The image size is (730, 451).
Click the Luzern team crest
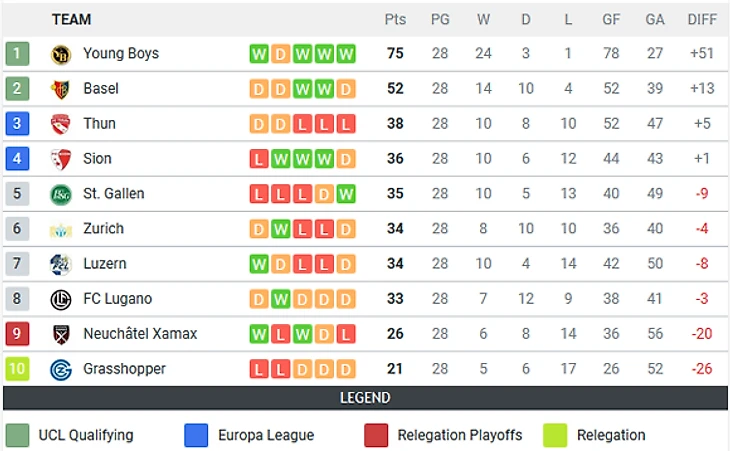(x=61, y=264)
